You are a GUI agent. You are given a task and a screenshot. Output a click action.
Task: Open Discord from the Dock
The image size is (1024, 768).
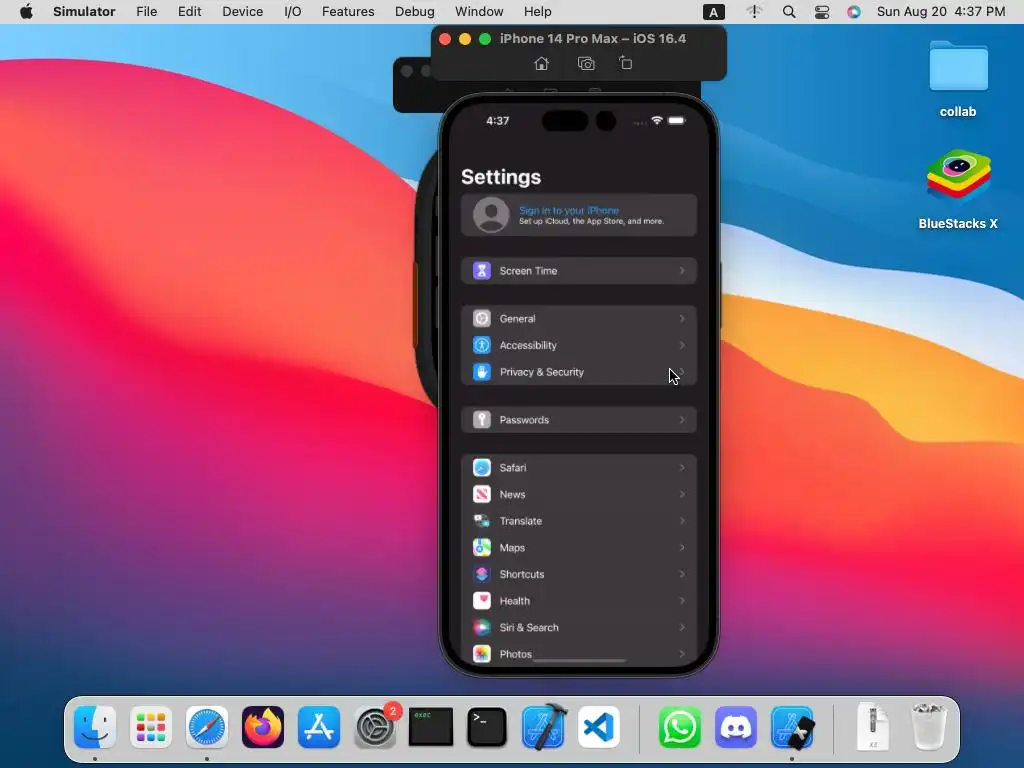pyautogui.click(x=736, y=727)
